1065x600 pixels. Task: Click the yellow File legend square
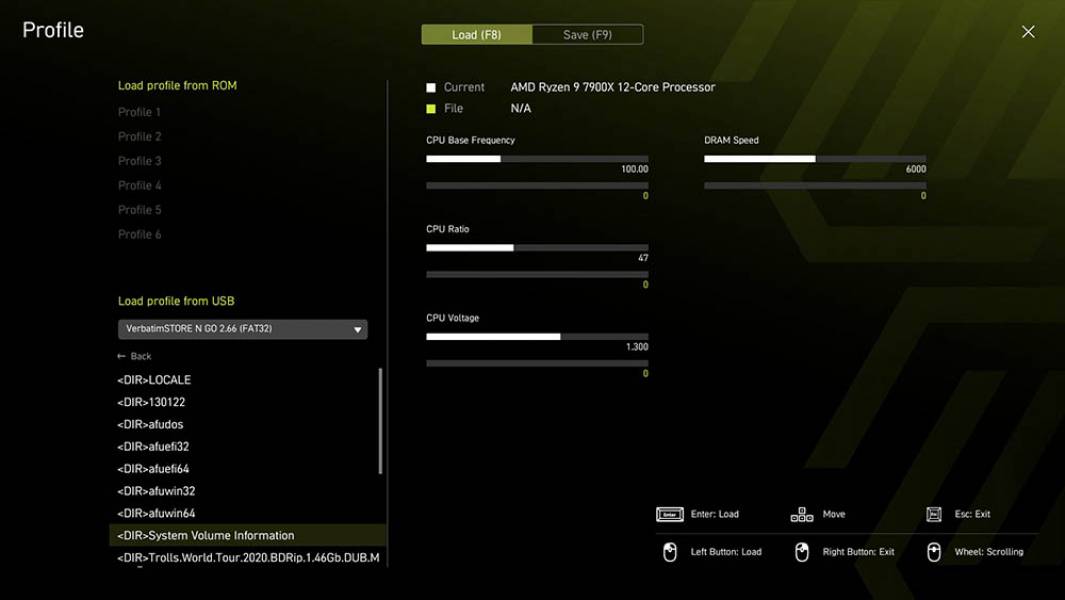(x=430, y=108)
